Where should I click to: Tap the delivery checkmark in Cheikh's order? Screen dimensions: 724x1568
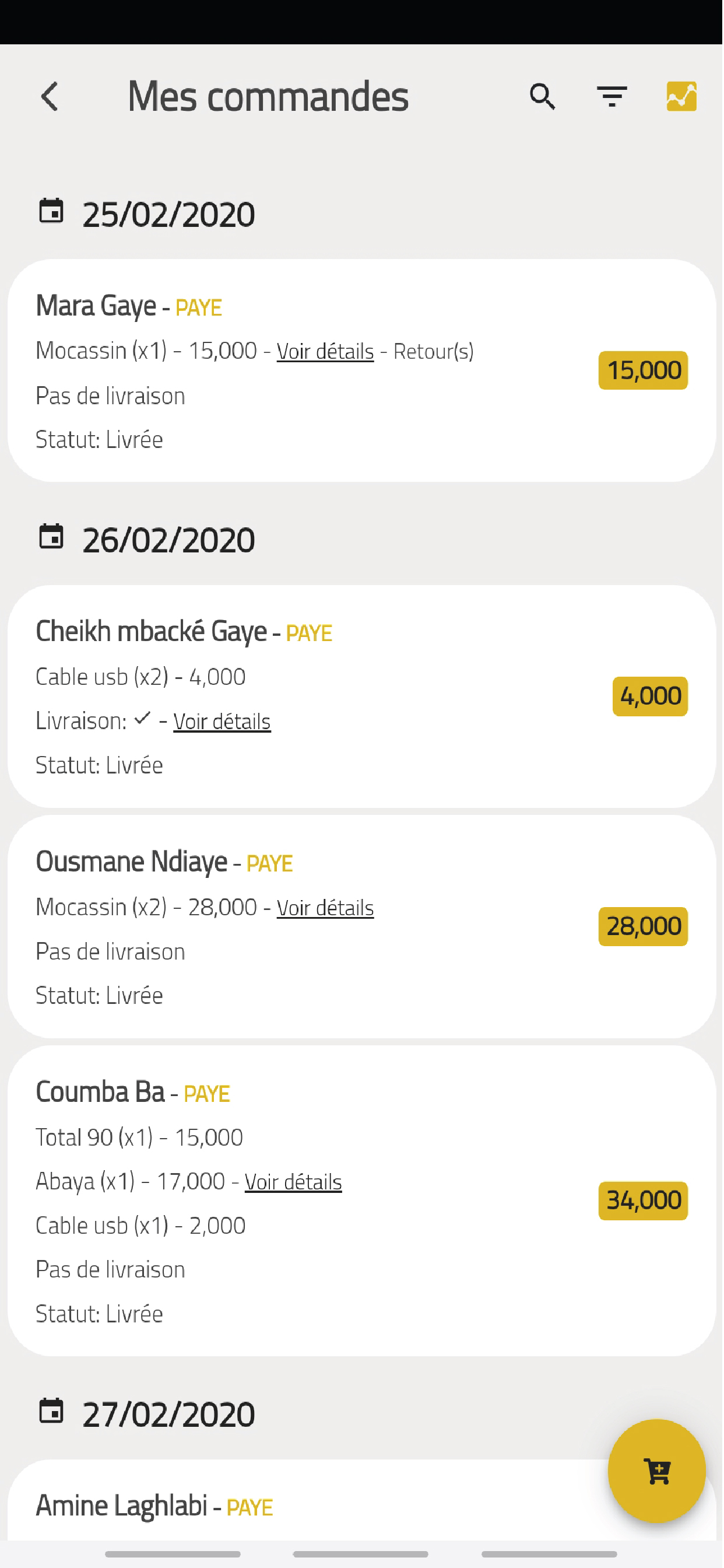click(143, 719)
